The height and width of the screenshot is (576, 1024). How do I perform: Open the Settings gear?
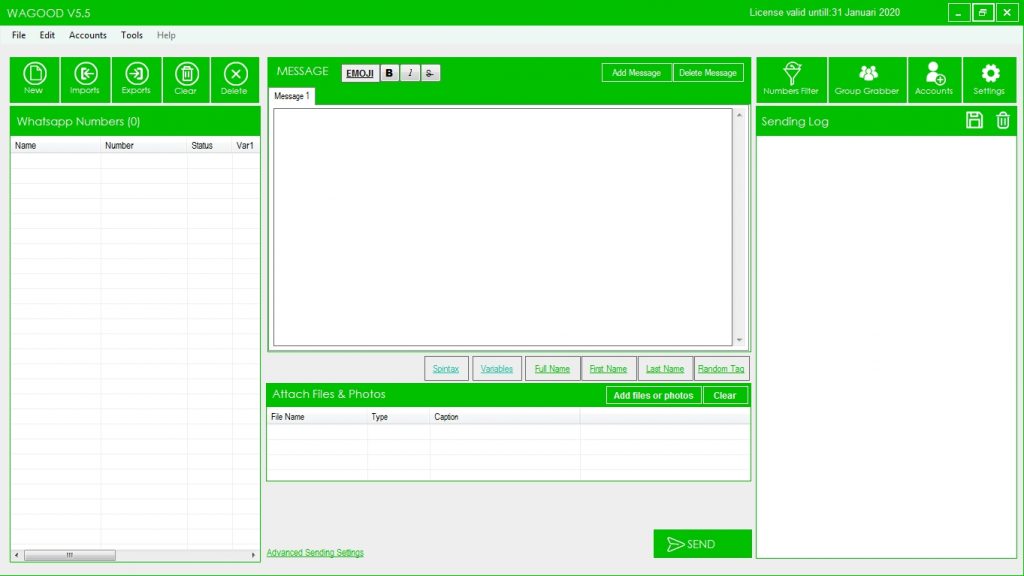[x=989, y=79]
